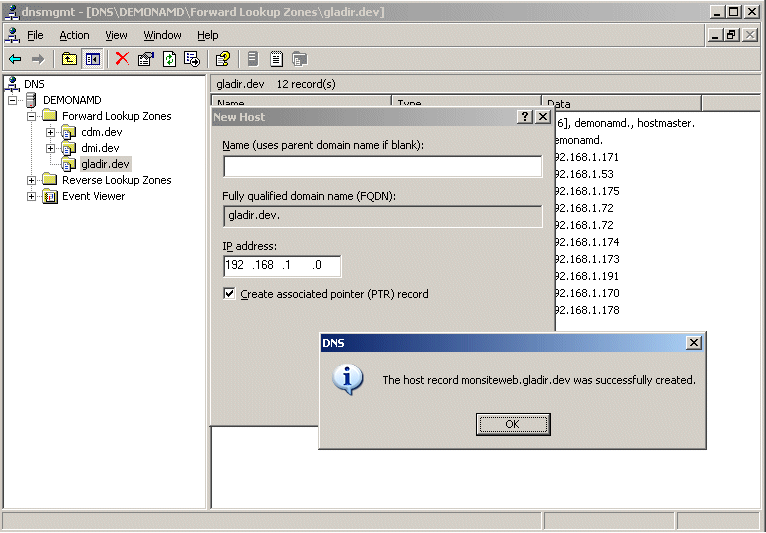The width and height of the screenshot is (766, 533).
Task: Click the Back arrow toolbar icon
Action: pyautogui.click(x=15, y=59)
